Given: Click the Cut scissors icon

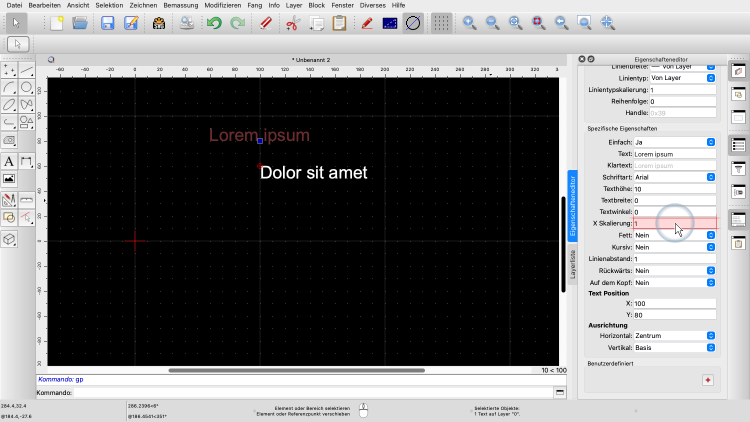Looking at the screenshot, I should pos(293,22).
